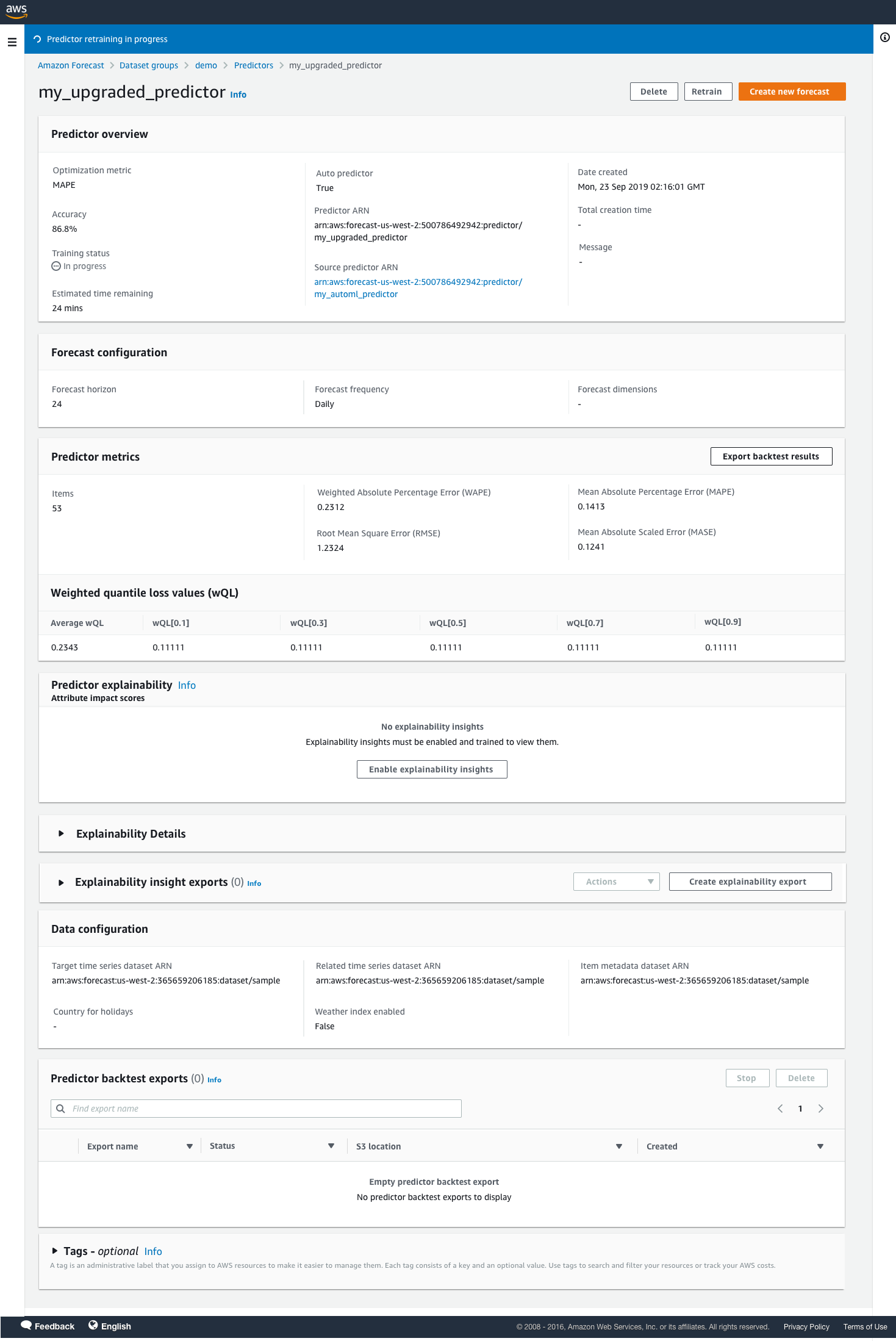The height and width of the screenshot is (1341, 896).
Task: Click the globe English language icon
Action: tap(93, 1325)
